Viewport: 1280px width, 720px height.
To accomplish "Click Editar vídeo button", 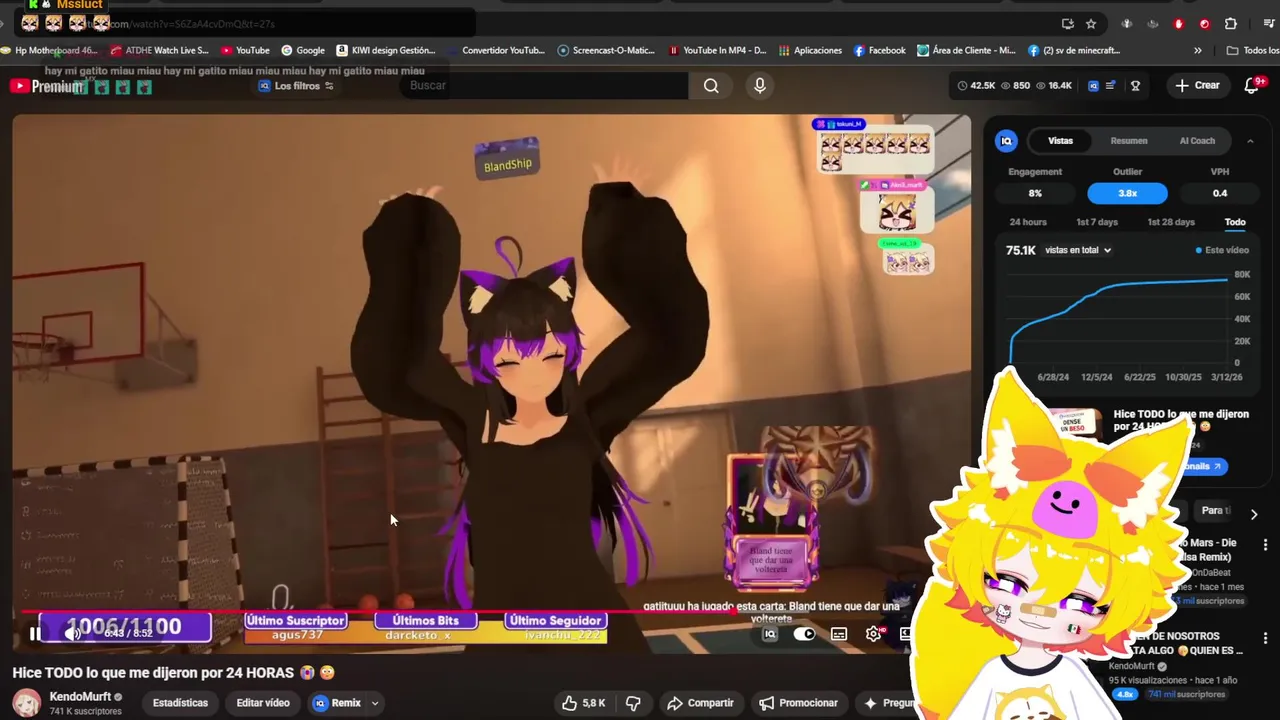I will [263, 703].
